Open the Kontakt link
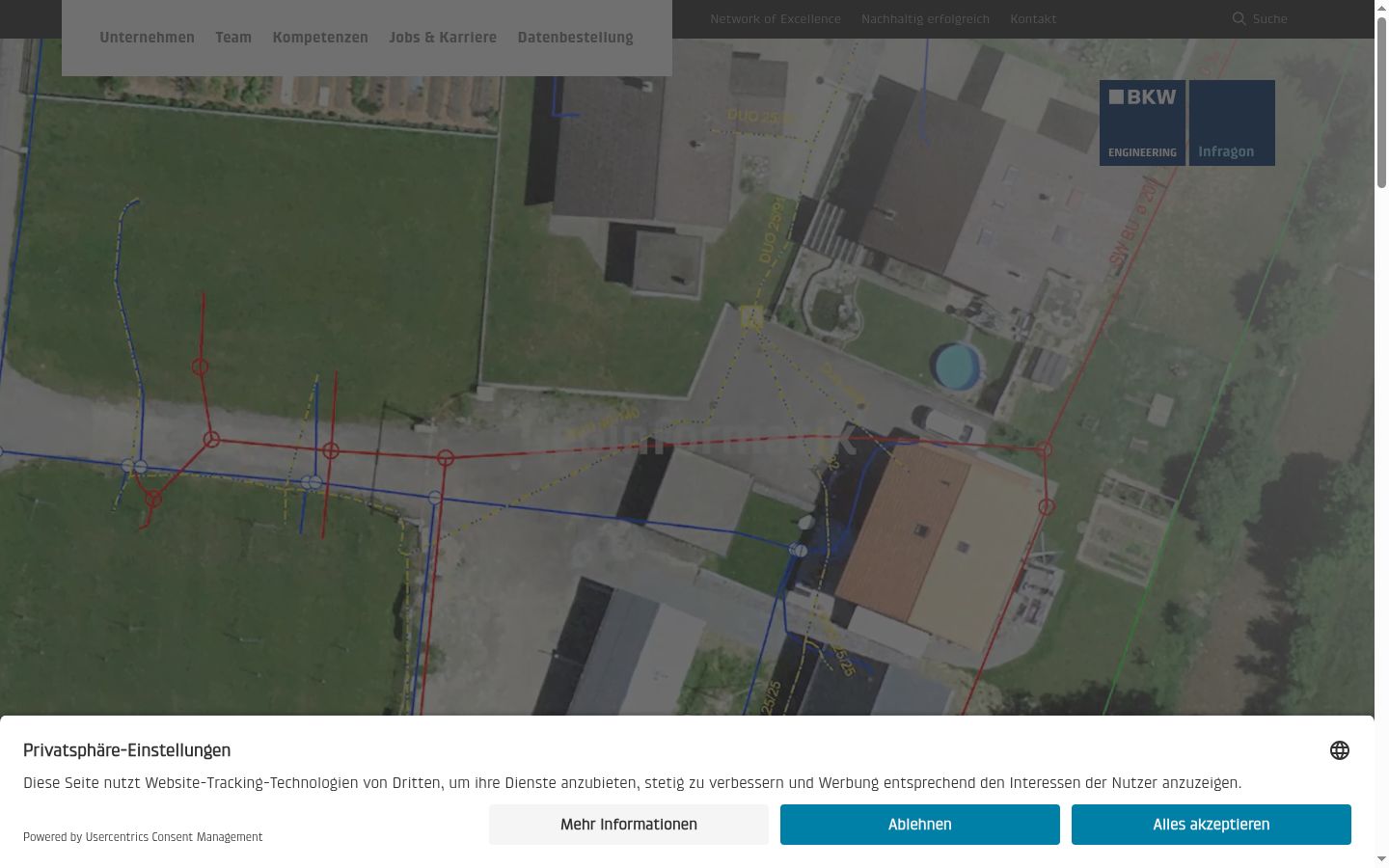1389x868 pixels. pos(1033,18)
